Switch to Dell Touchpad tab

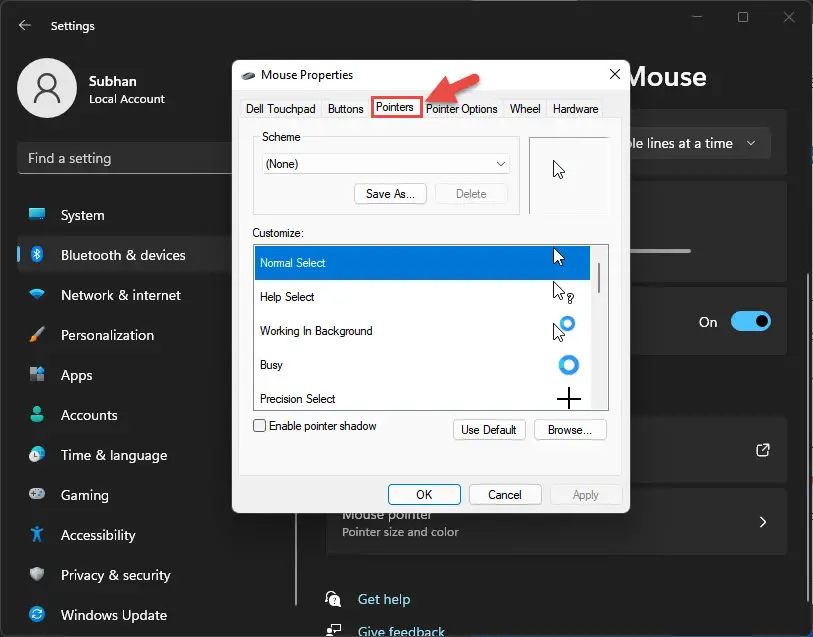[281, 109]
